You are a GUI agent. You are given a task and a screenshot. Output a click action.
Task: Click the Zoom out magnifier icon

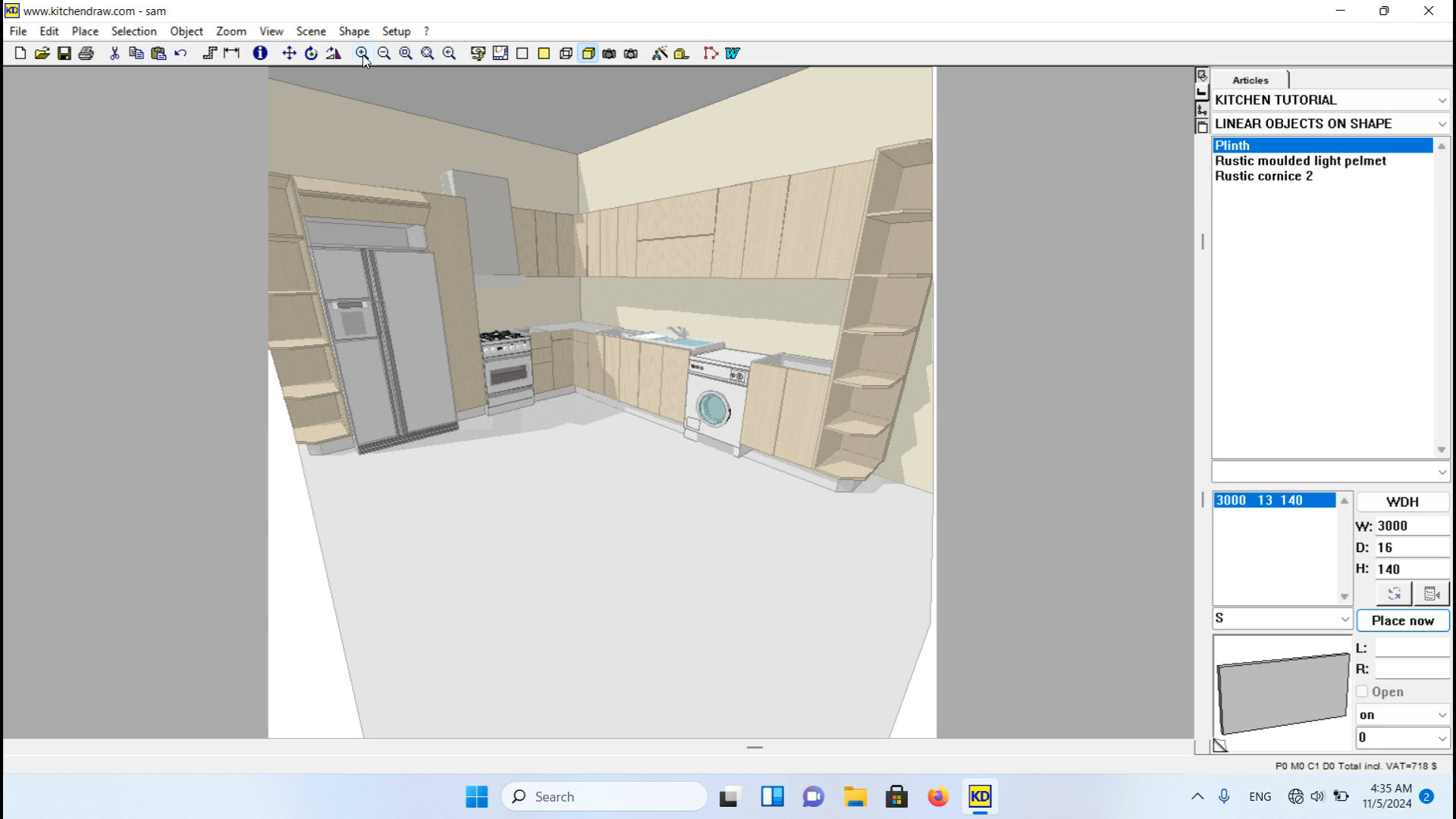[x=384, y=53]
